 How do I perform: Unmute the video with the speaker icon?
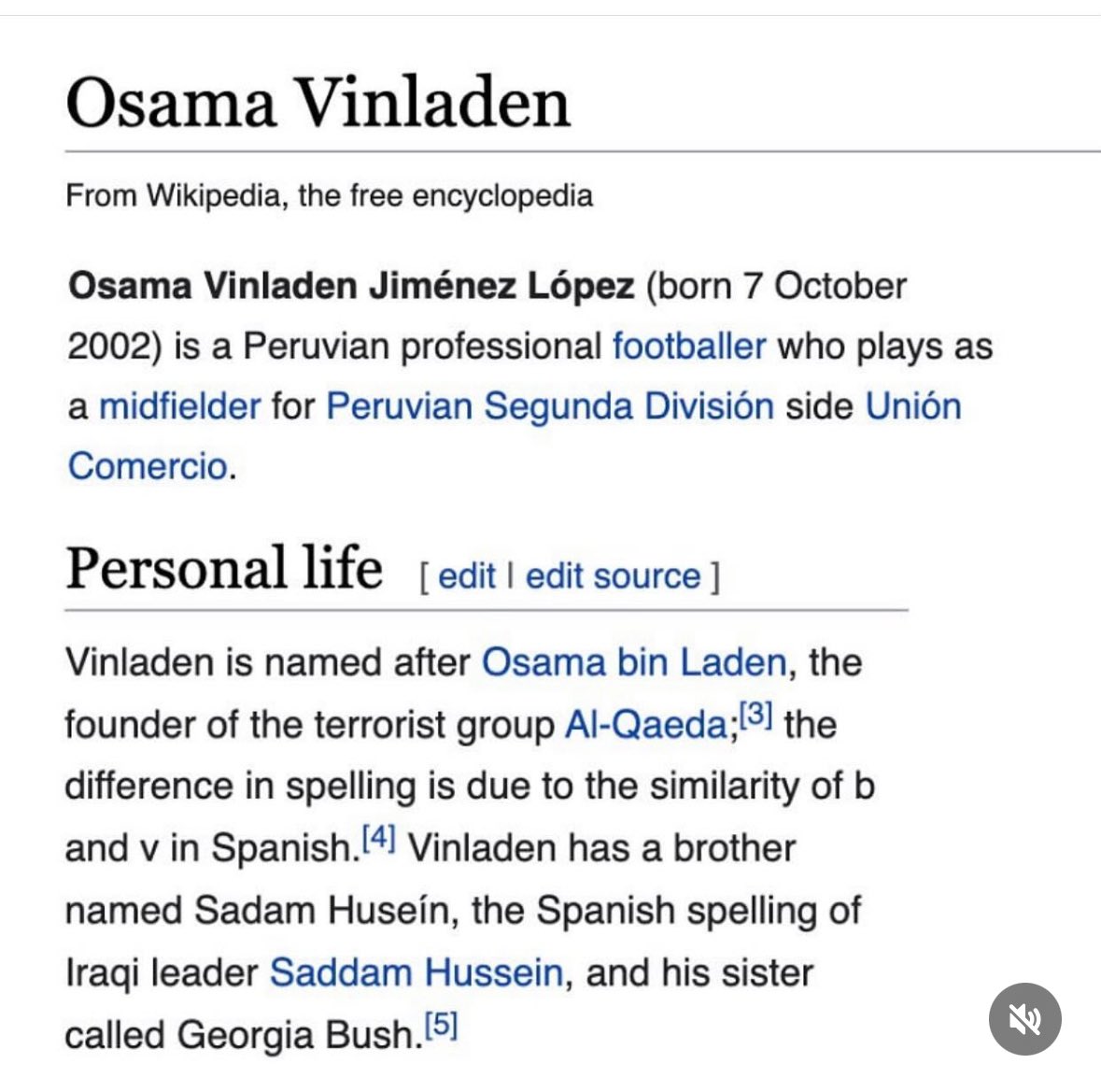point(1024,1018)
